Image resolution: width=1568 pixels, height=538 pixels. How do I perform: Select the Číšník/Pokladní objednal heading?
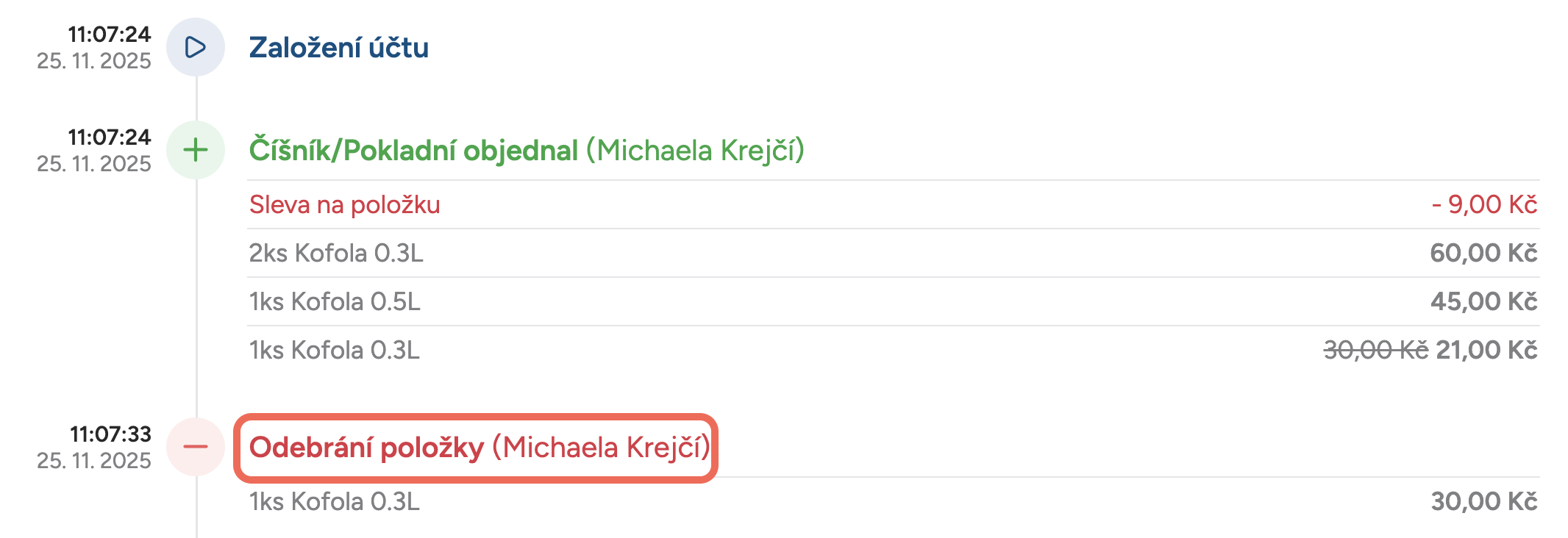(413, 151)
